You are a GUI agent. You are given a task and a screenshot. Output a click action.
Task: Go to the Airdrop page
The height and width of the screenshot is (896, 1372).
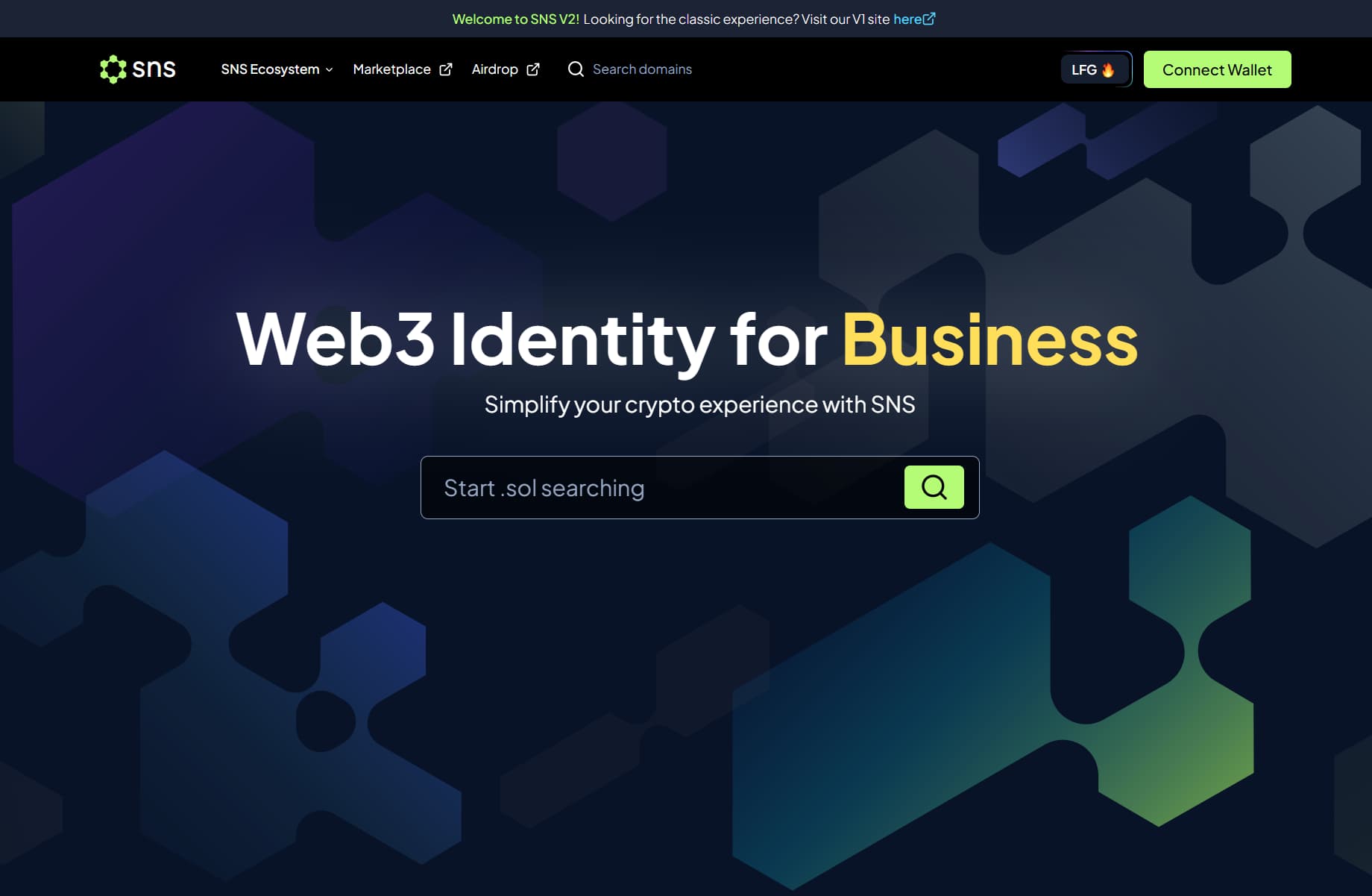click(x=494, y=69)
